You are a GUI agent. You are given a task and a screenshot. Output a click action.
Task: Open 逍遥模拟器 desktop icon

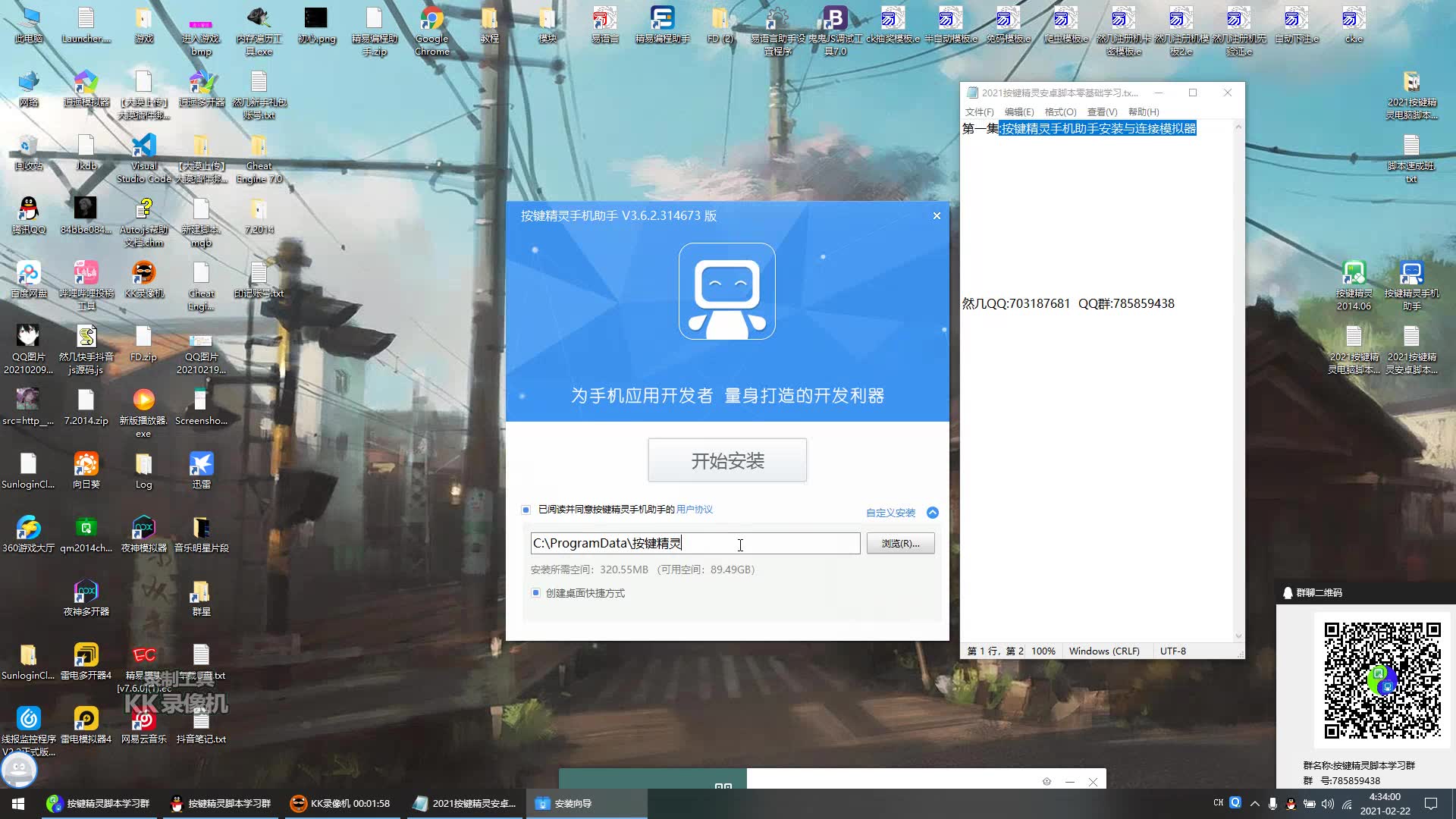86,88
